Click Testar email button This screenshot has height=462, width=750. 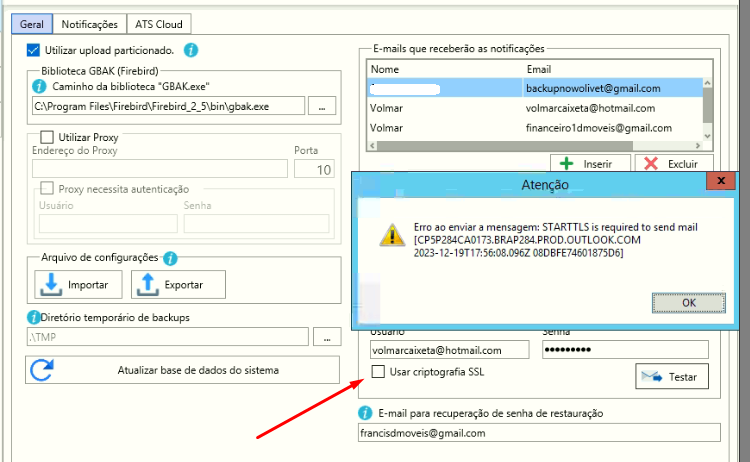click(x=672, y=376)
